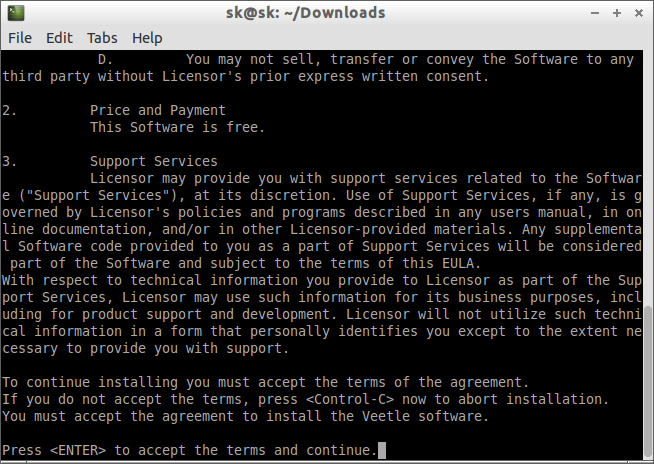The image size is (654, 464).
Task: Click the Price and Payment heading
Action: pos(158,111)
